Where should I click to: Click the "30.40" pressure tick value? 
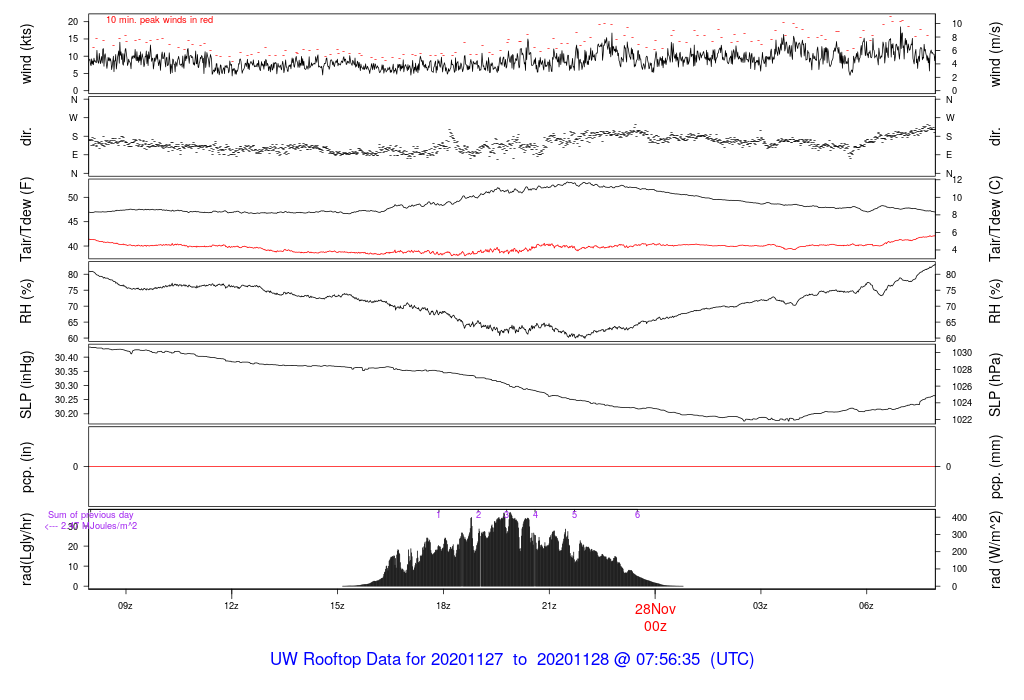(66, 357)
